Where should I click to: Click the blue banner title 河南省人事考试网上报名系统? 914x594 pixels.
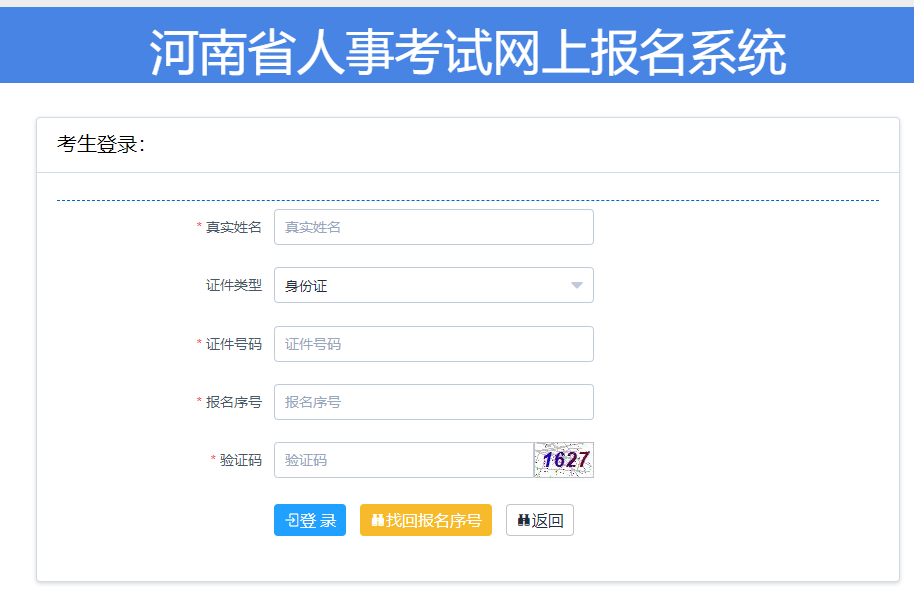[456, 42]
